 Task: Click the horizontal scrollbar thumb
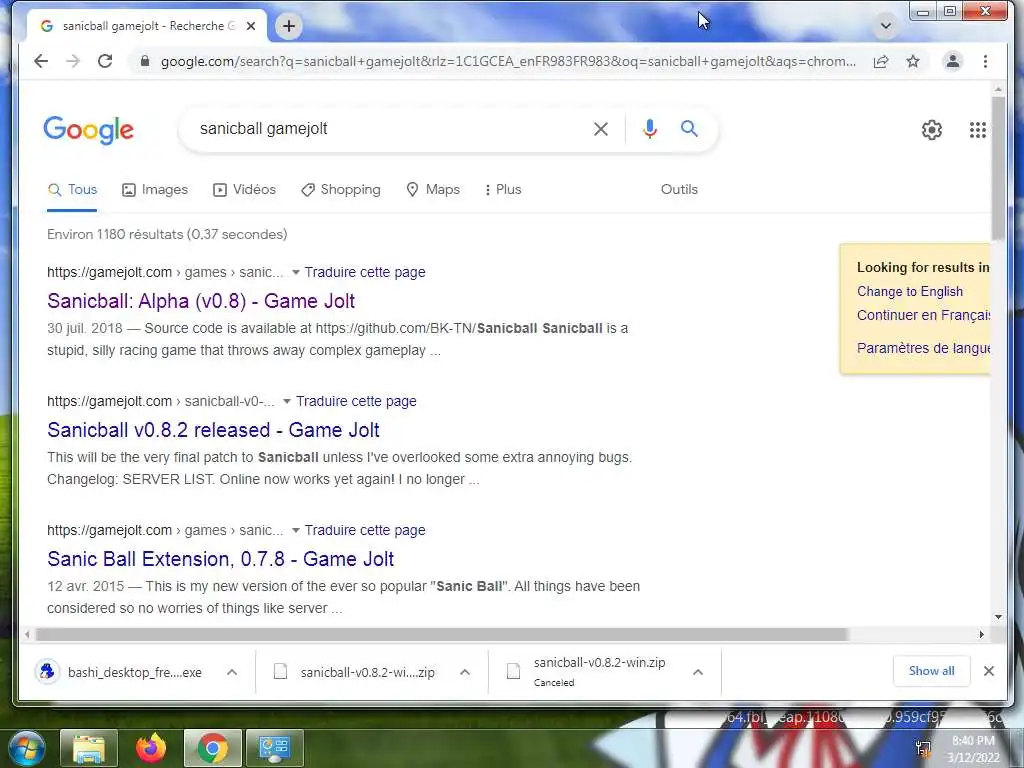tap(441, 635)
